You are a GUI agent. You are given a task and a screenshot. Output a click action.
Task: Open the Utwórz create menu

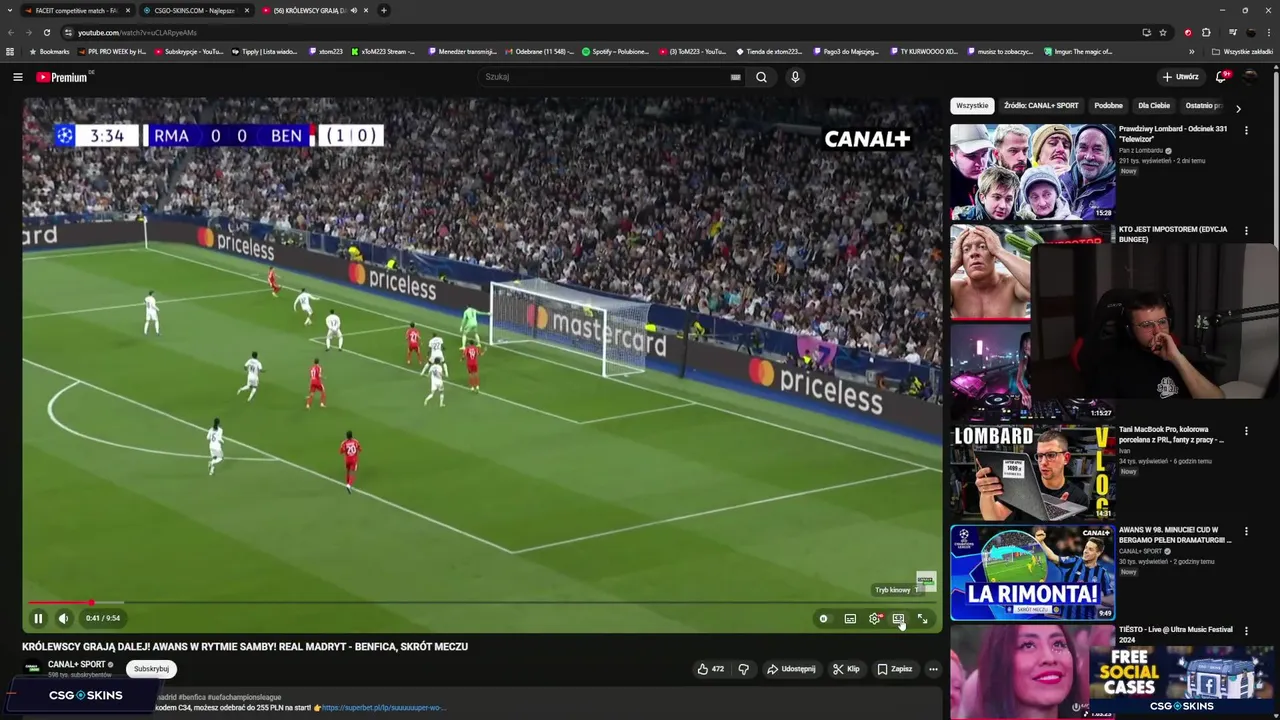click(x=1180, y=77)
